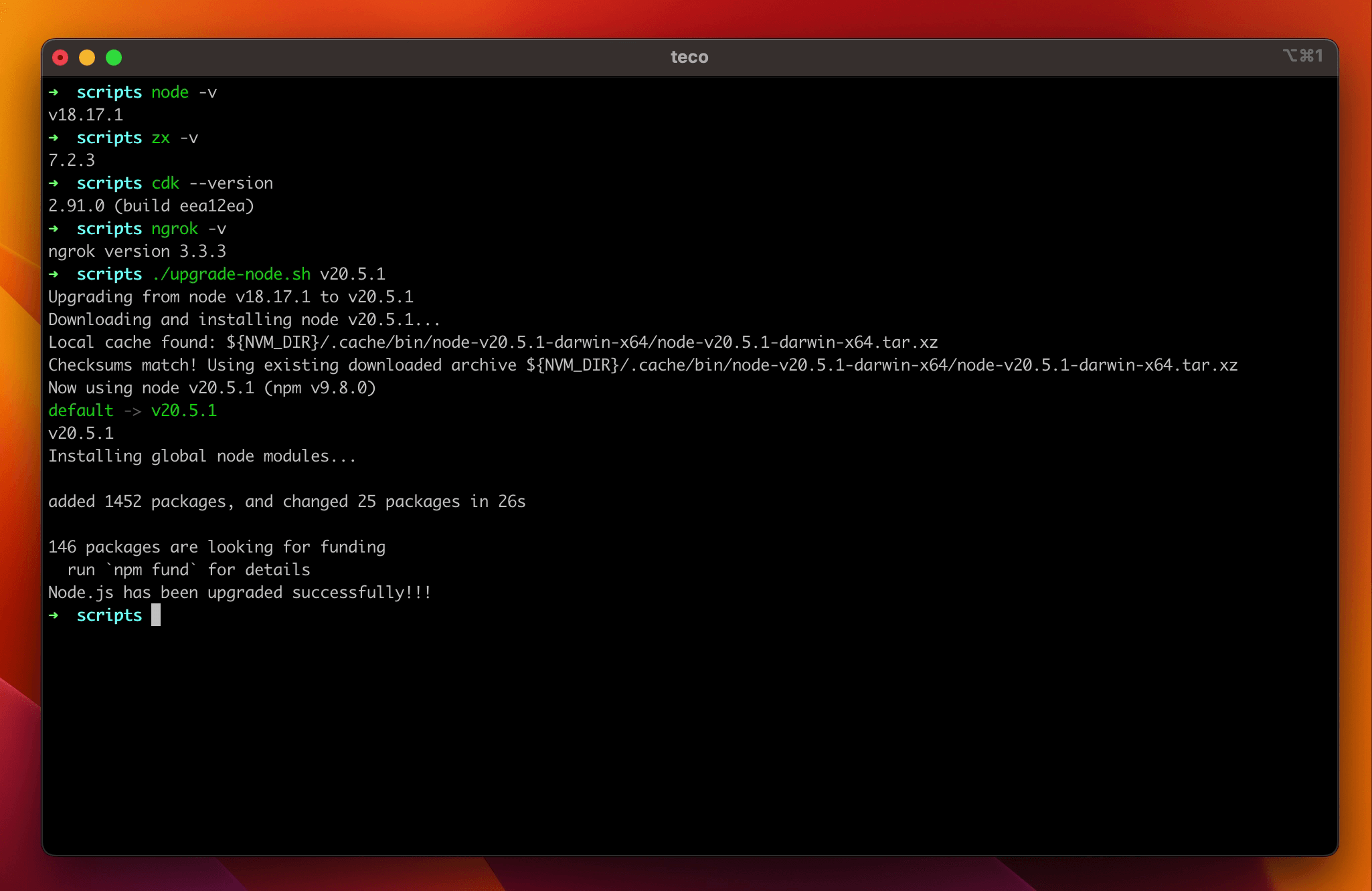Click the green node command text
This screenshot has width=1372, height=891.
pyautogui.click(x=169, y=93)
